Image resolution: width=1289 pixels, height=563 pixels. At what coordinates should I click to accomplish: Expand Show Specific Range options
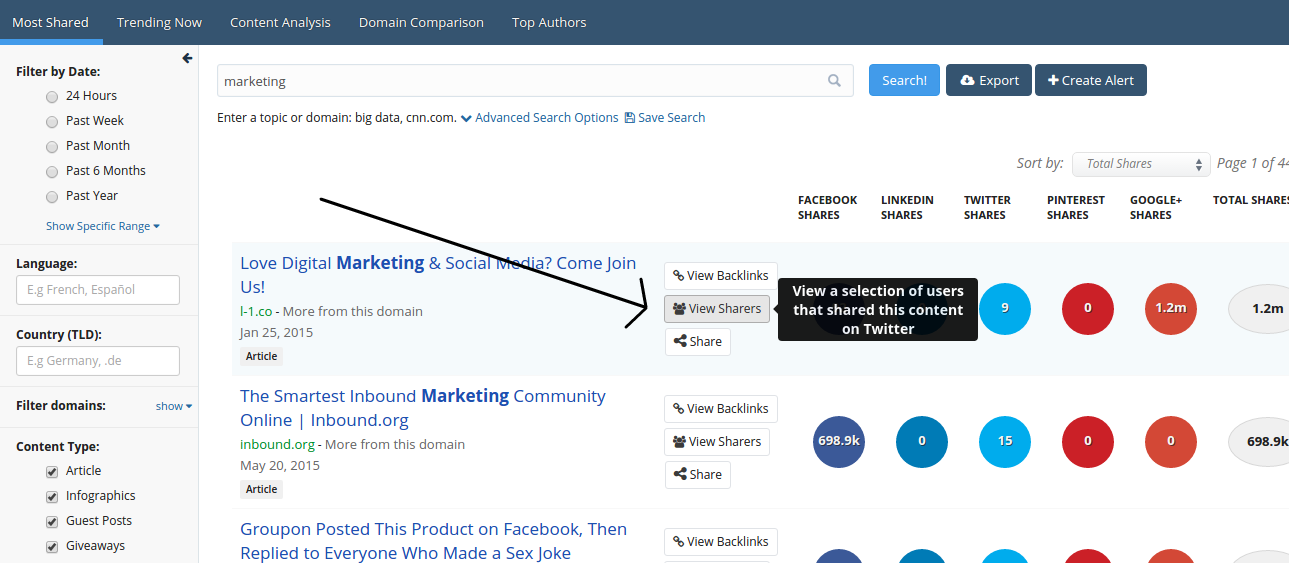(x=103, y=226)
